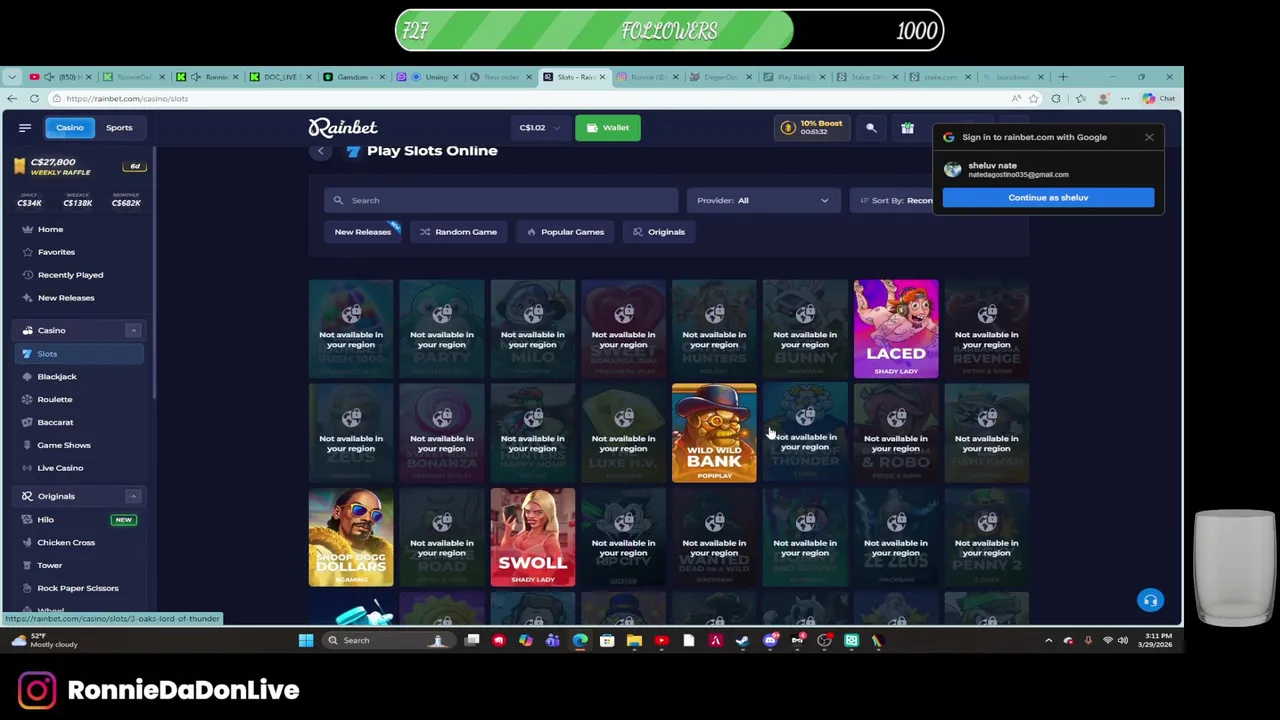Open Favorites in sidebar
This screenshot has height=720, width=1280.
56,252
